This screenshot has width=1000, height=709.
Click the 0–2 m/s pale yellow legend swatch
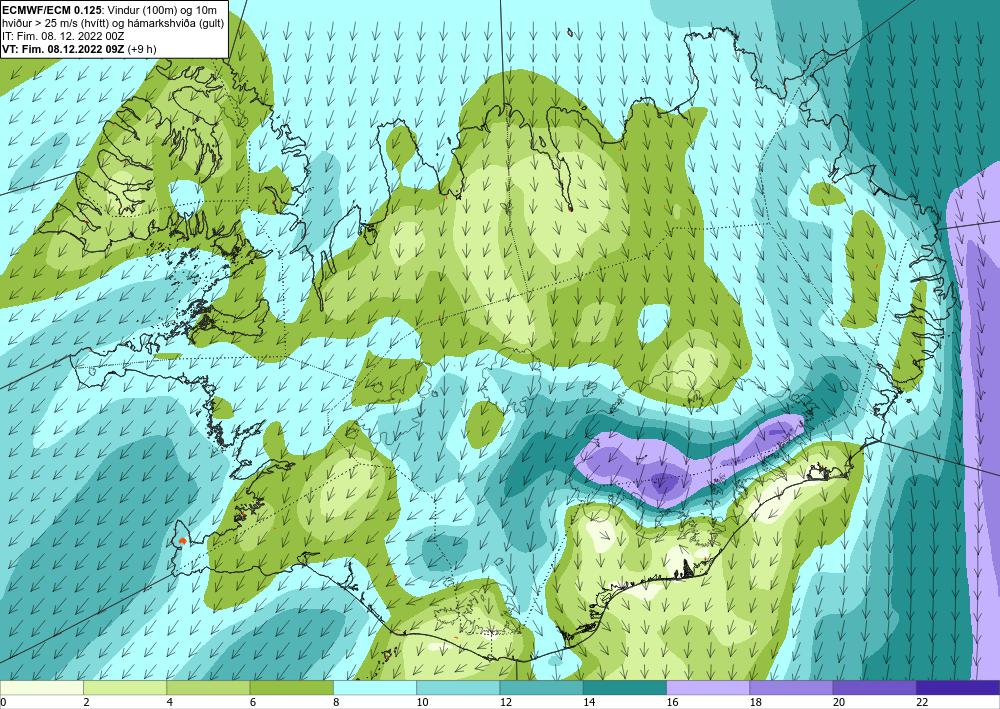(42, 688)
